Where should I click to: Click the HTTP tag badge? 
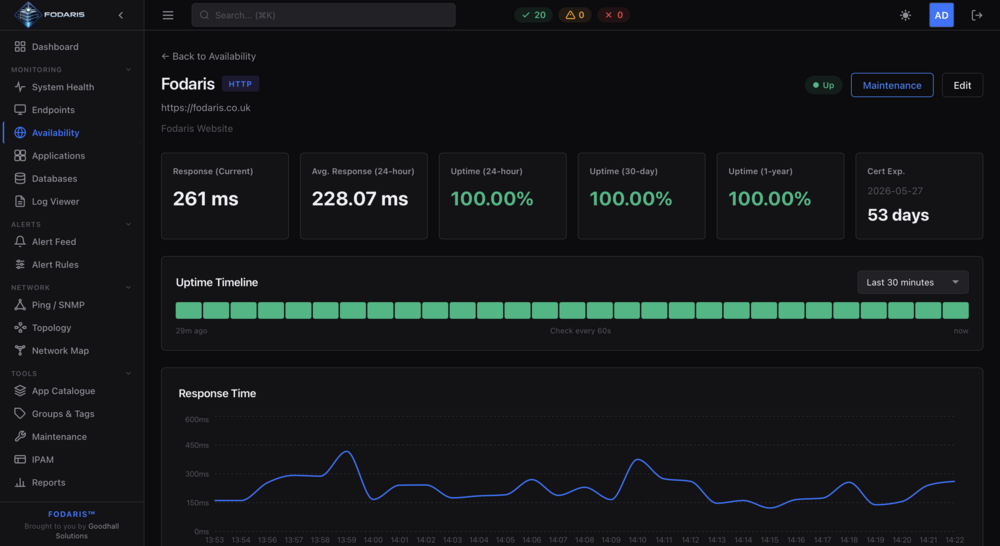[x=240, y=84]
